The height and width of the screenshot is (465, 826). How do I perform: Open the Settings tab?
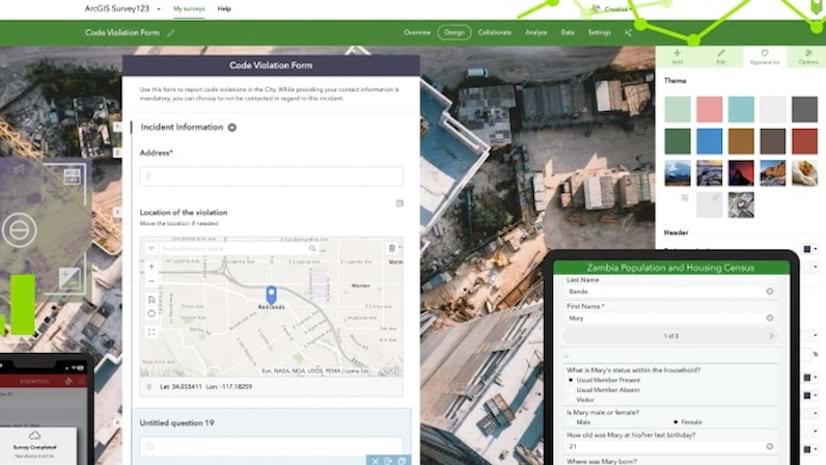click(x=599, y=33)
